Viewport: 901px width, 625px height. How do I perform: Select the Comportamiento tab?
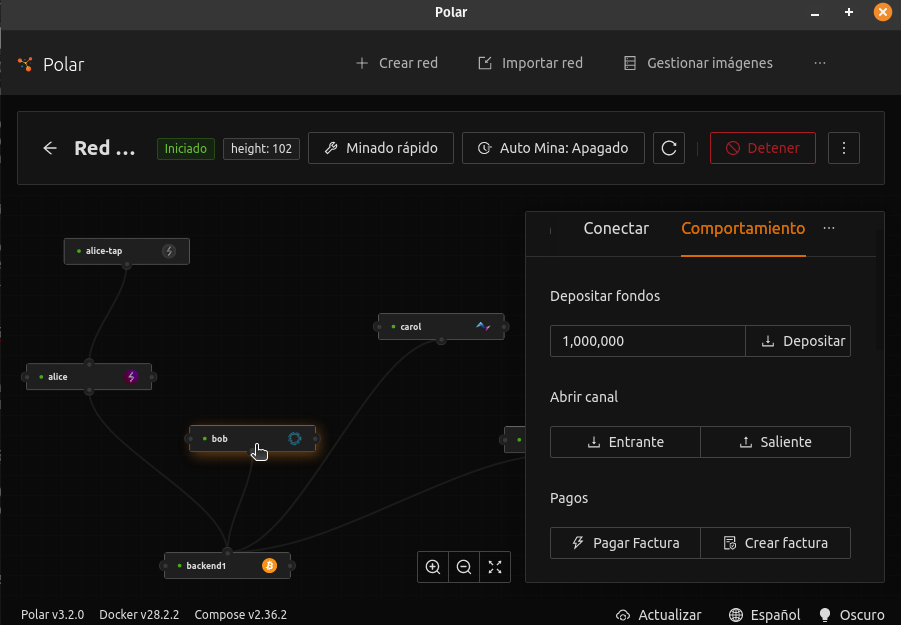(742, 229)
